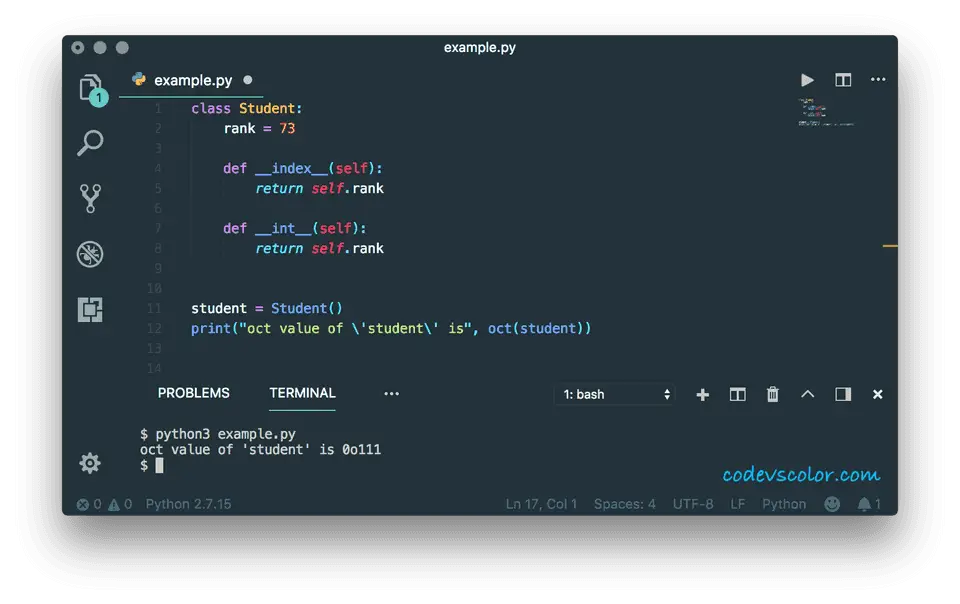Select the TERMINAL panel tab
Screen dimensions: 960x604
tap(302, 393)
